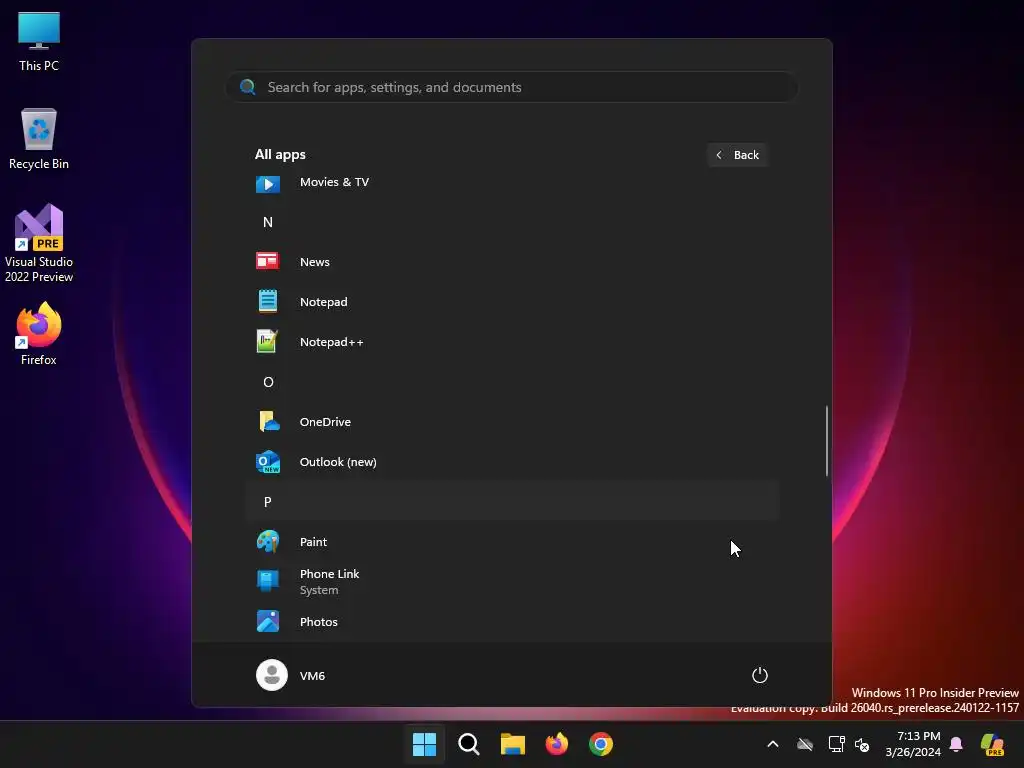Launch Google Chrome from the taskbar

pos(601,744)
